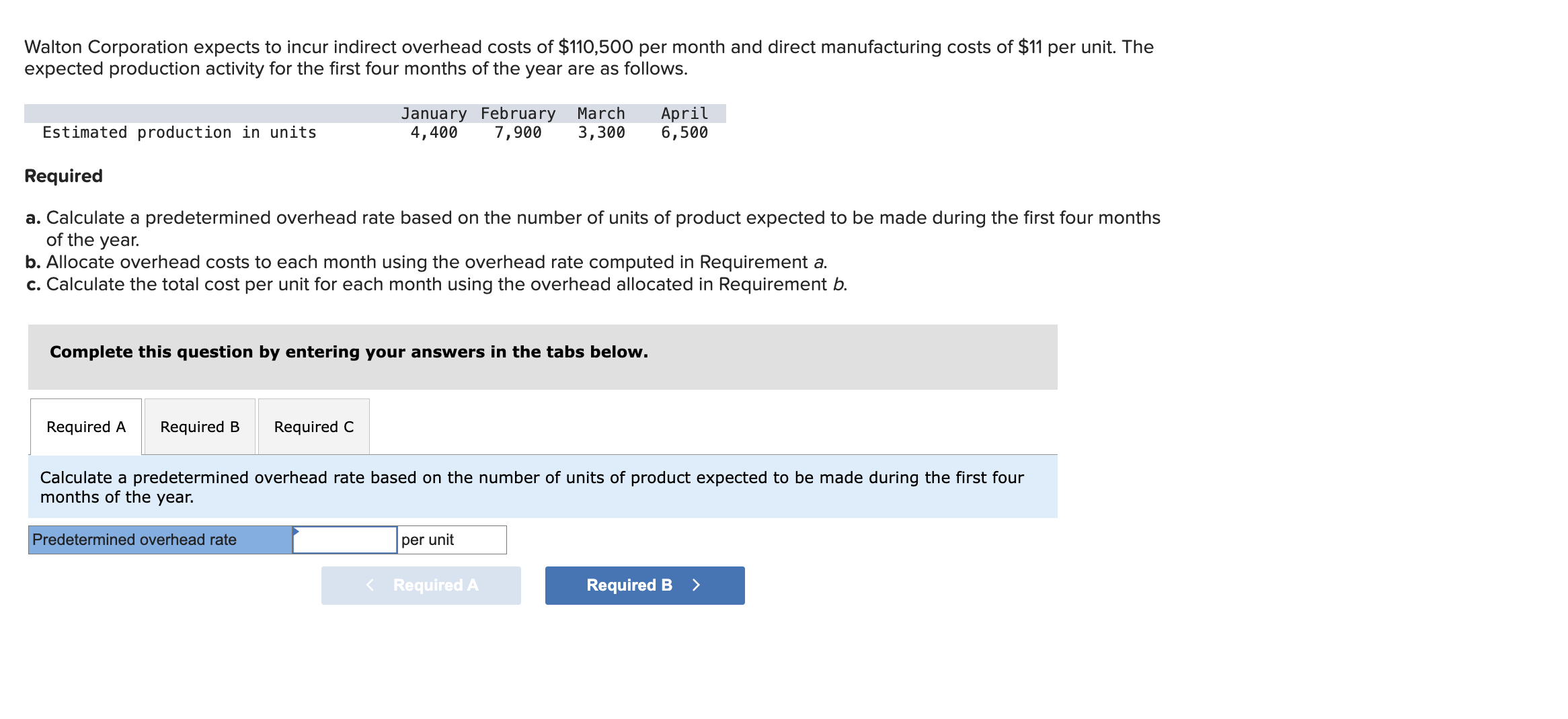Click the 'per unit' cell
This screenshot has width=1568, height=719.
(451, 540)
